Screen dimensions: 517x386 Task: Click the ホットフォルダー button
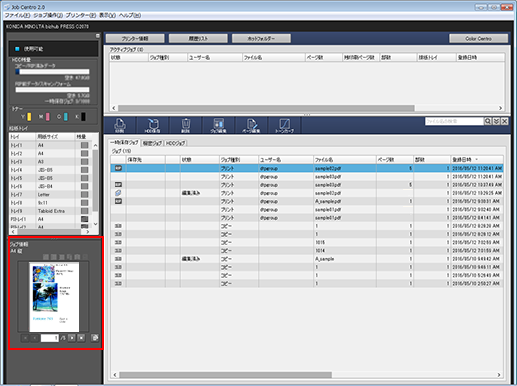point(261,39)
